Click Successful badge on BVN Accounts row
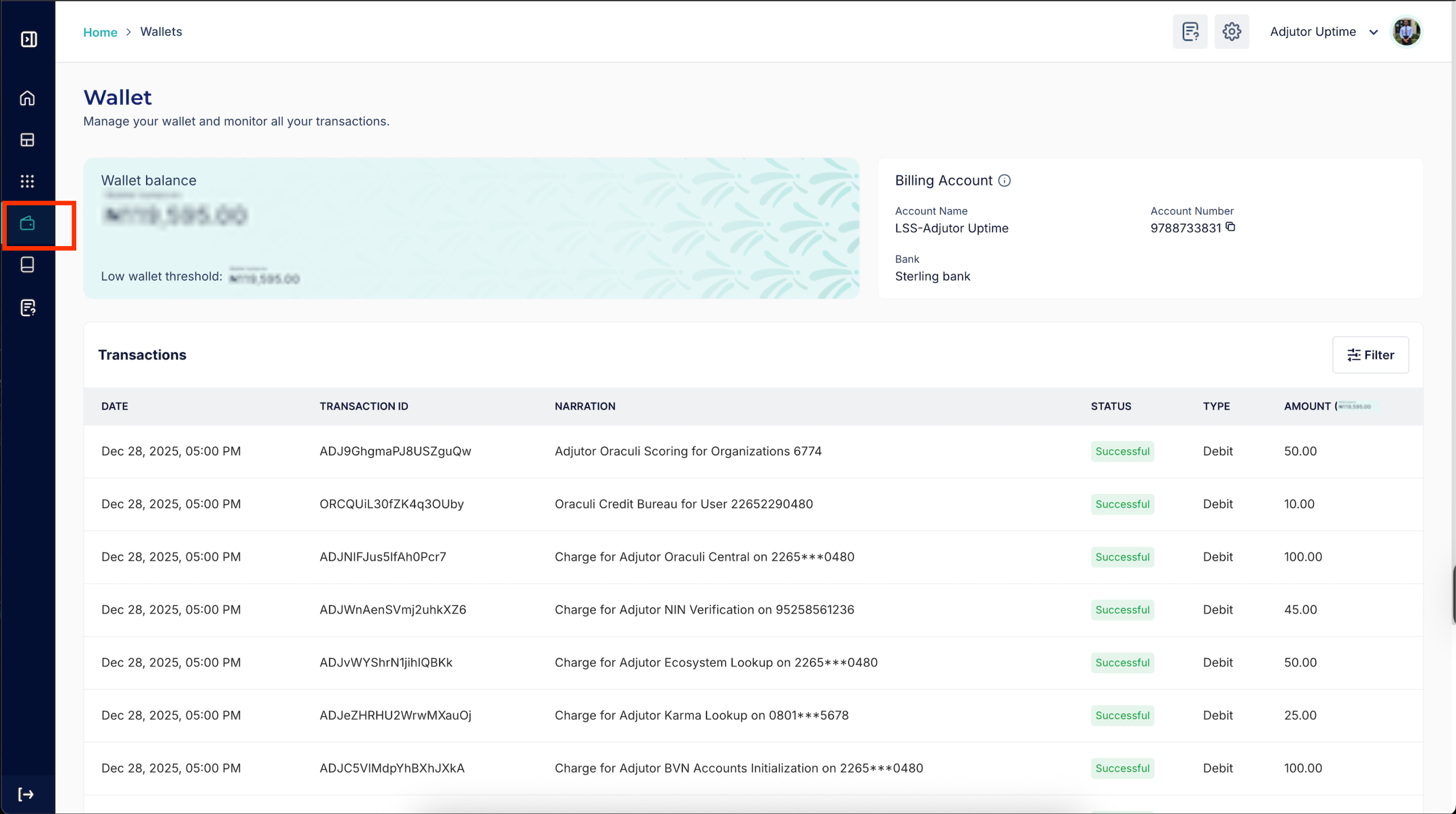 1122,768
